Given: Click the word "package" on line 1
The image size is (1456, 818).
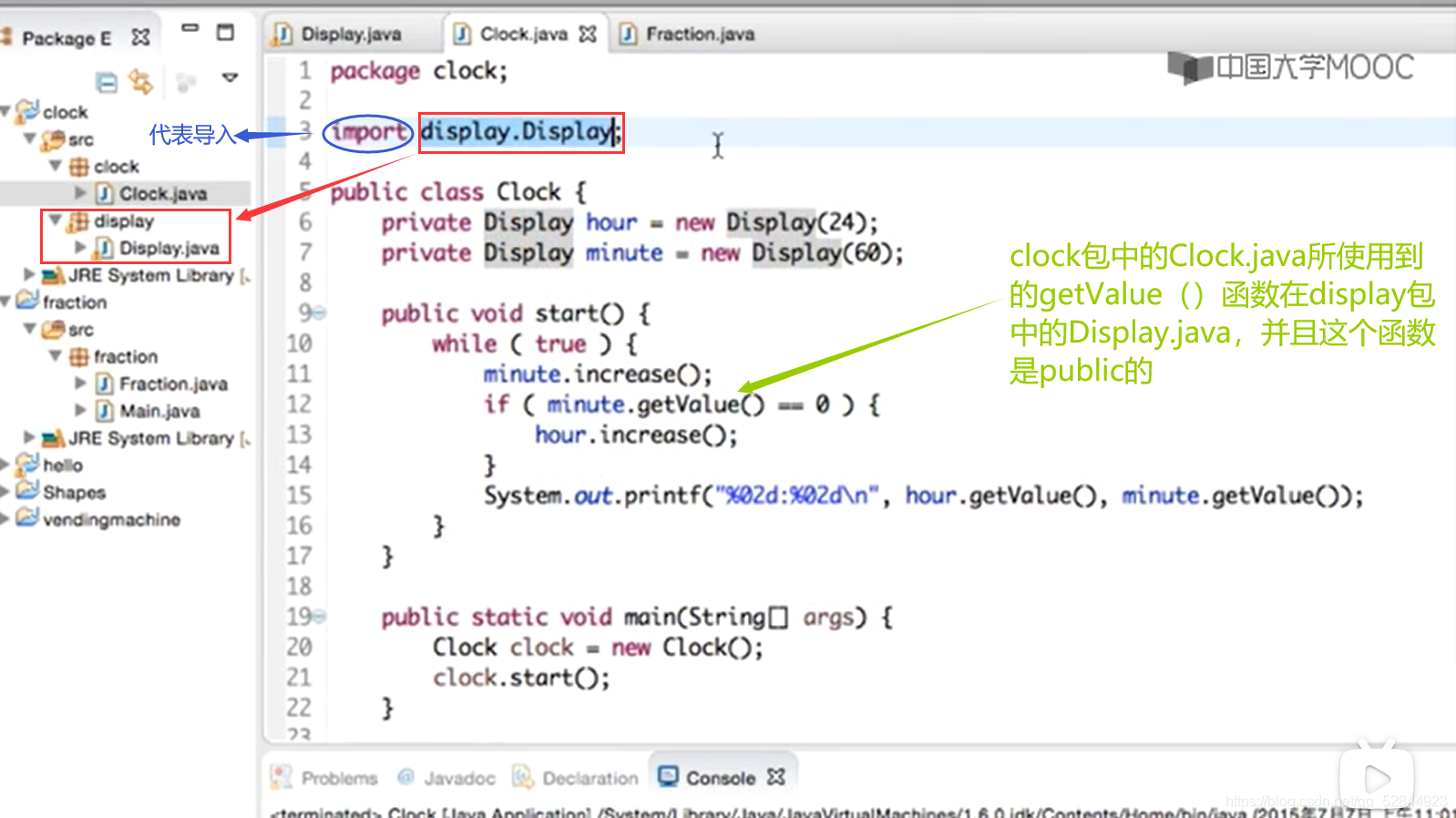Looking at the screenshot, I should pyautogui.click(x=374, y=71).
